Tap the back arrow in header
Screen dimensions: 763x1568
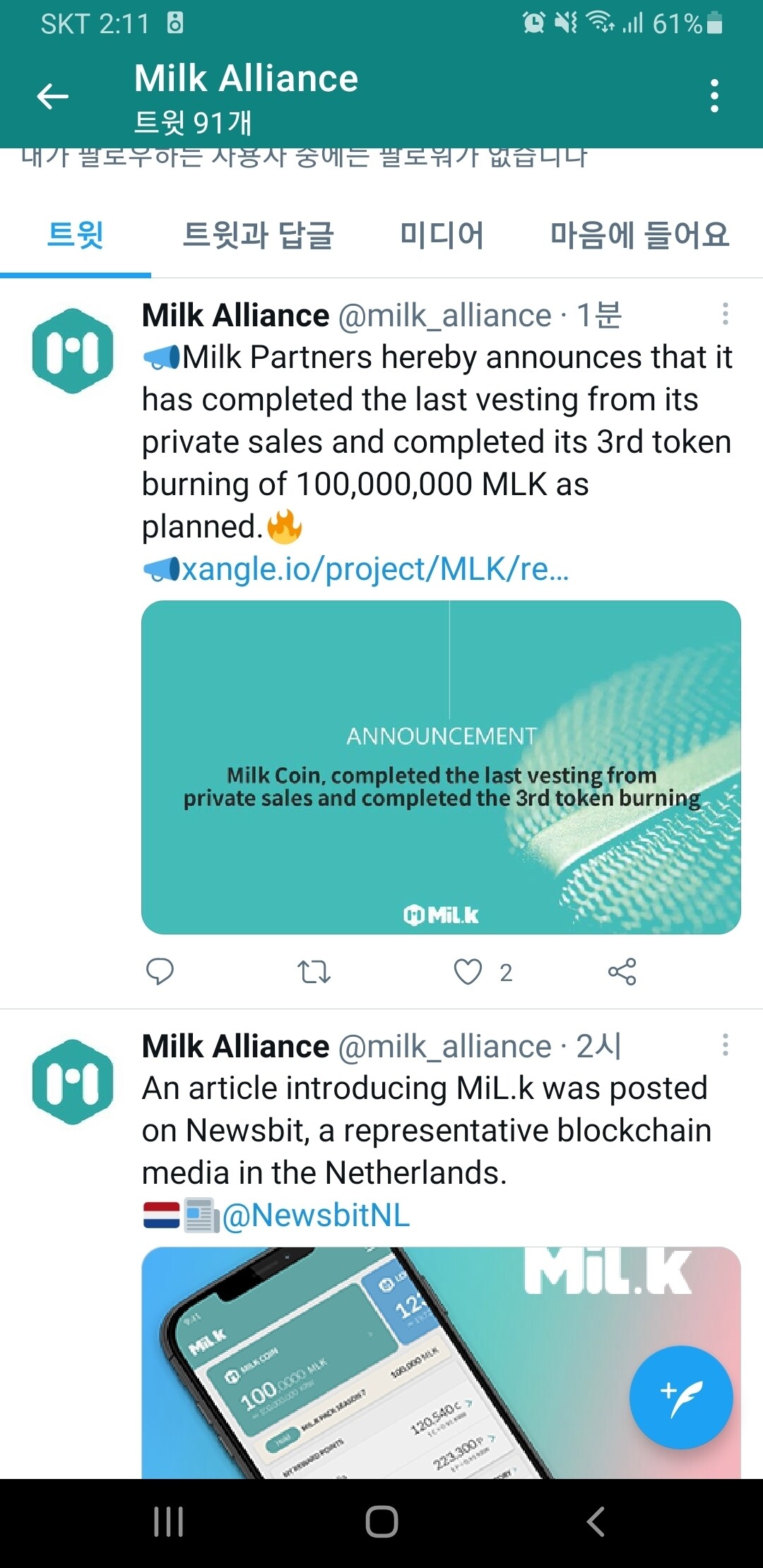(53, 96)
